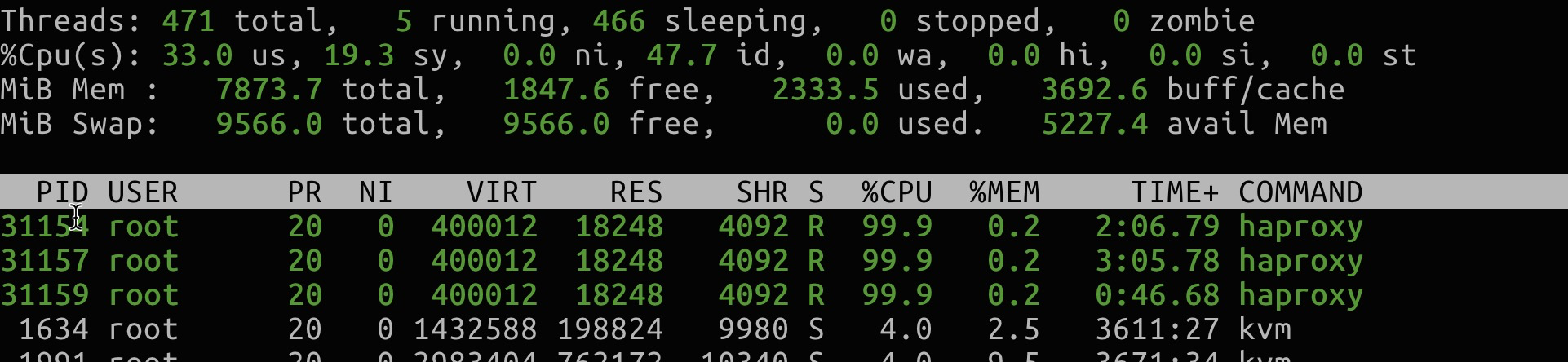
Task: Click the PR column header
Action: point(304,192)
